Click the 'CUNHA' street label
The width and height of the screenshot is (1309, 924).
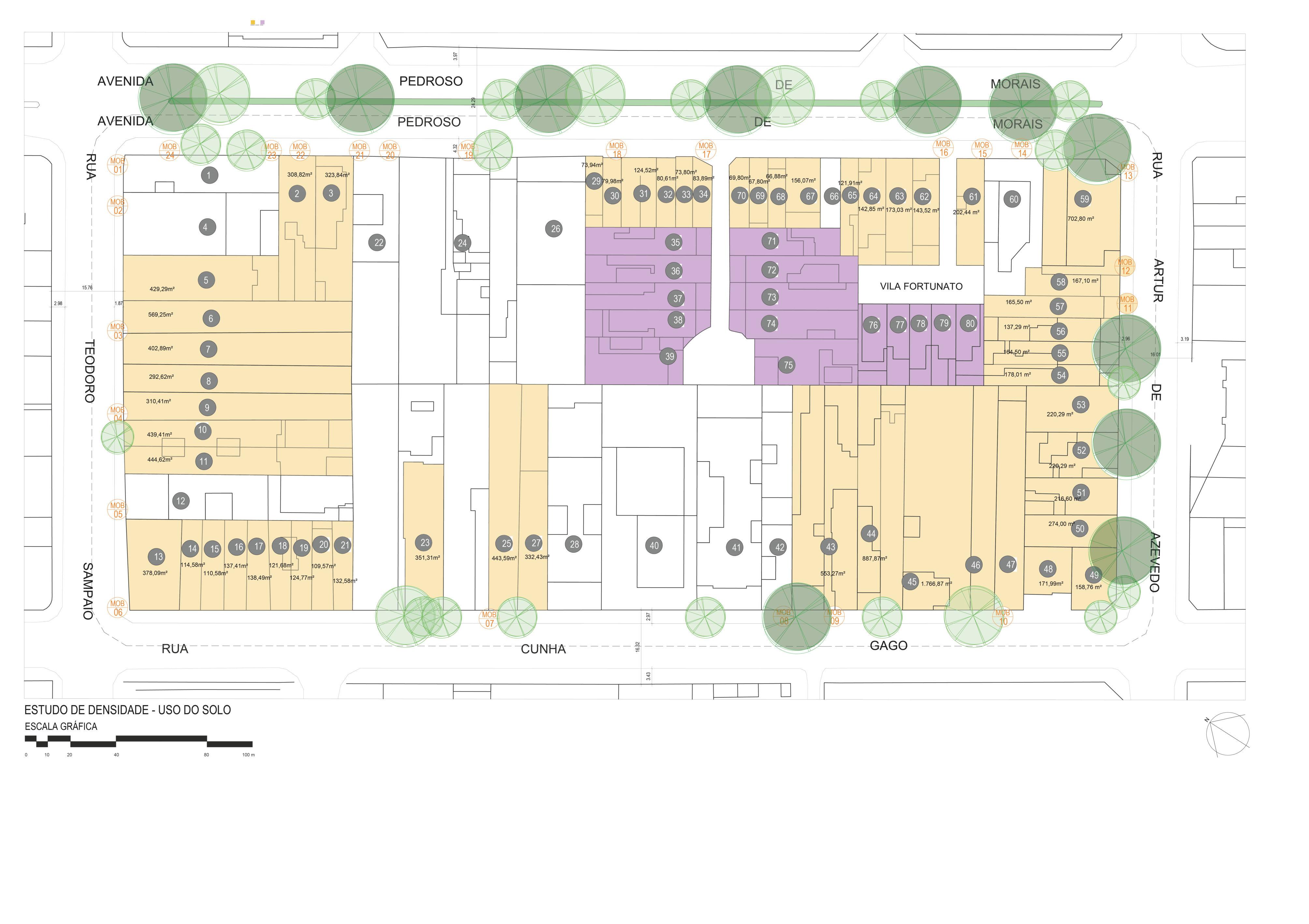(543, 649)
